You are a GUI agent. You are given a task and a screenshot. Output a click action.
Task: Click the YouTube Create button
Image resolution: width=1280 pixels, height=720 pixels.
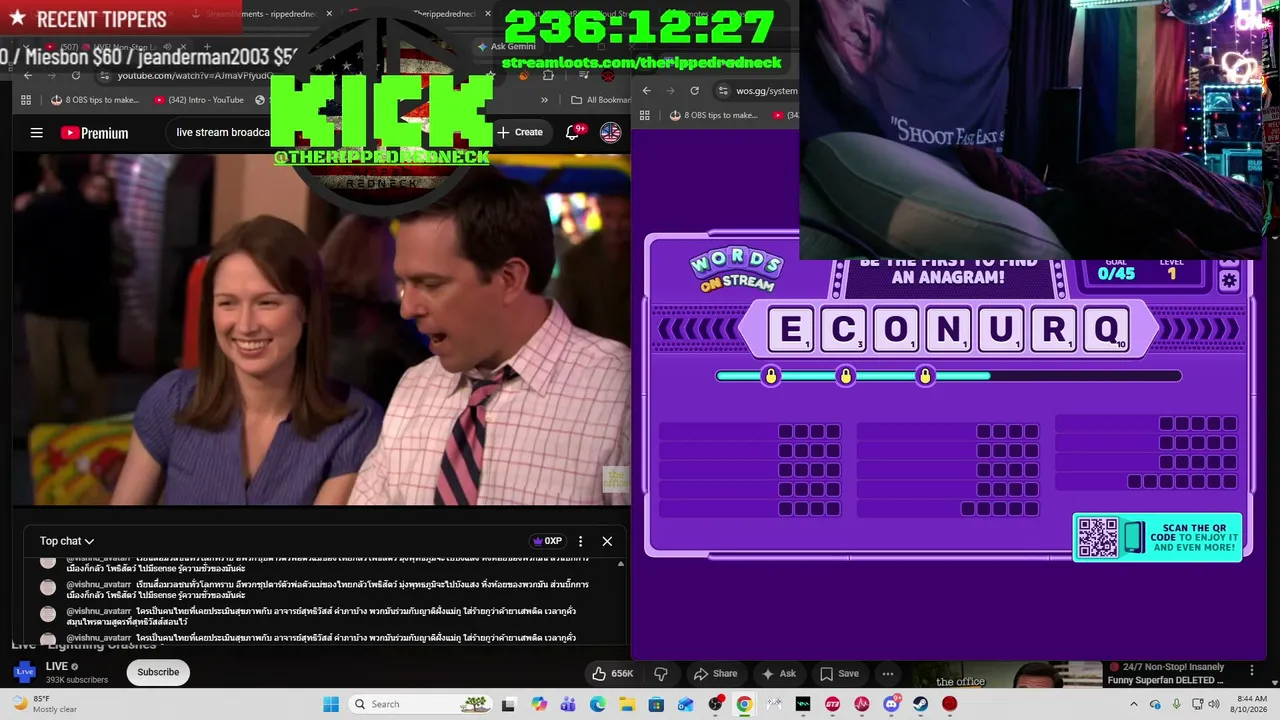(x=520, y=132)
